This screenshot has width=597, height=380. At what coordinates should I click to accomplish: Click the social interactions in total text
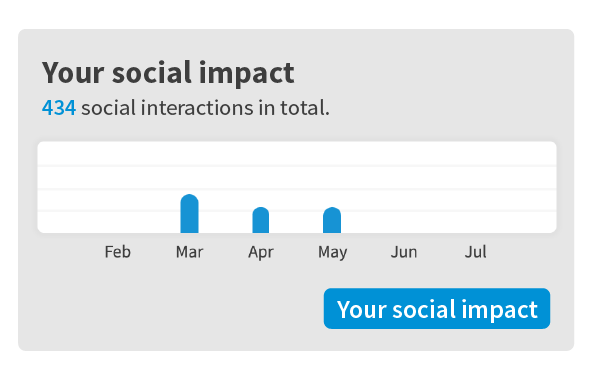(x=205, y=108)
